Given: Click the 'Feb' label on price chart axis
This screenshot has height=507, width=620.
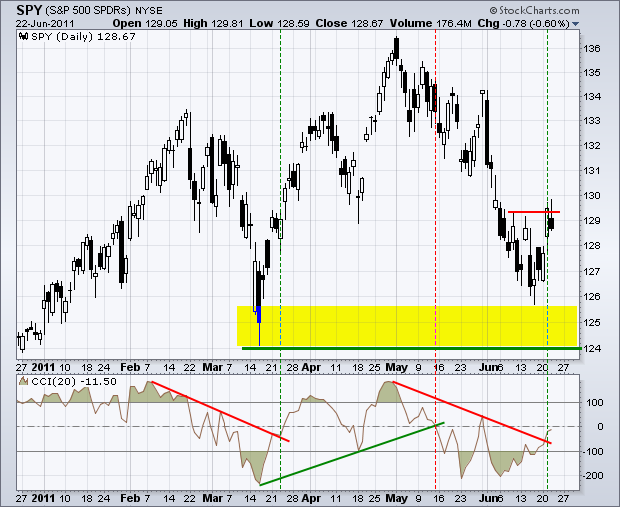Looking at the screenshot, I should [130, 367].
